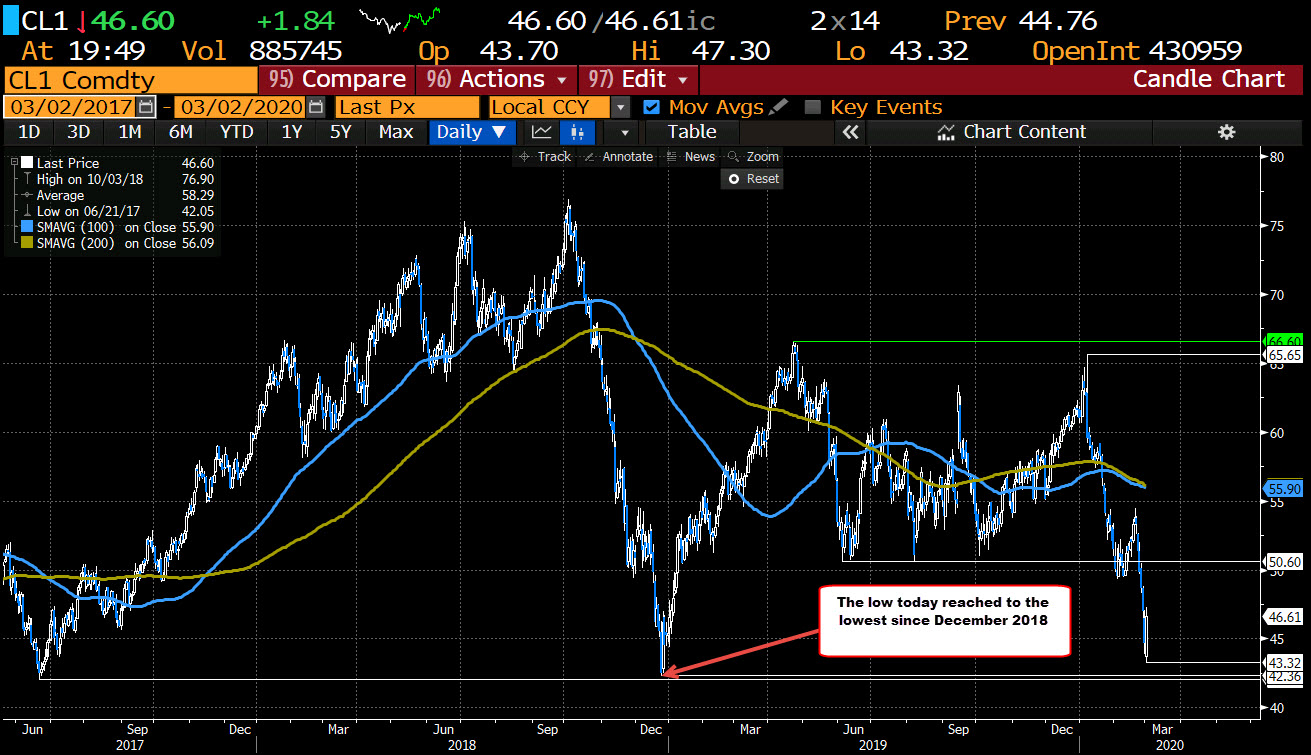Select the 1M time range

(130, 132)
